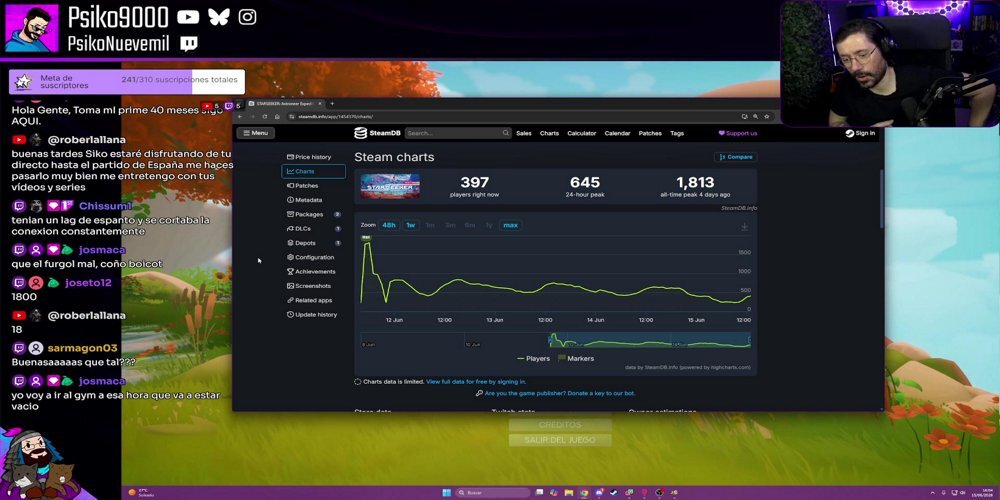Screen dimensions: 1000x500
Task: Click the zoom magnifier icon in address bar
Action: click(756, 117)
